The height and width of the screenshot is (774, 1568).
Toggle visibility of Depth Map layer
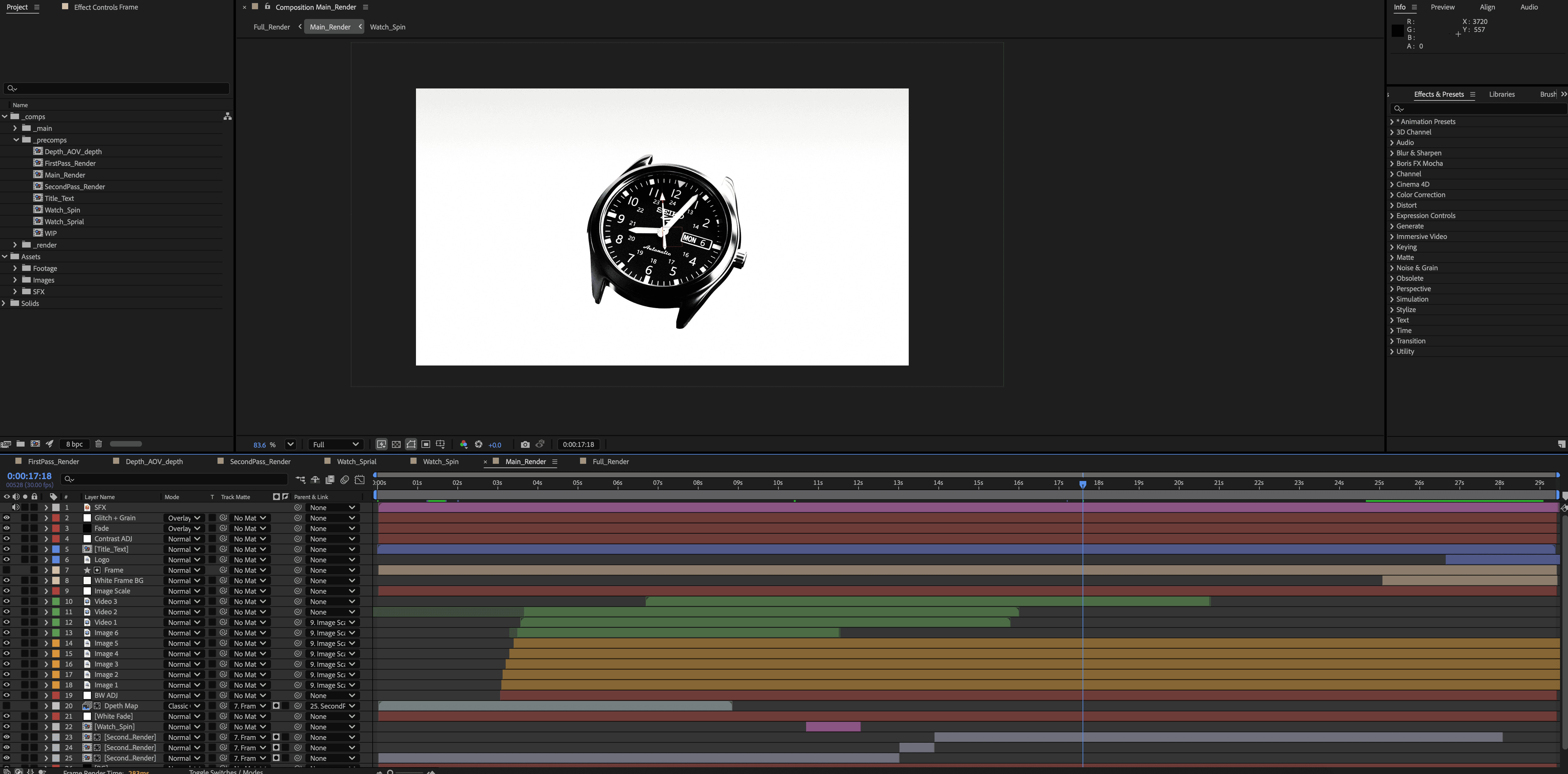coord(6,706)
